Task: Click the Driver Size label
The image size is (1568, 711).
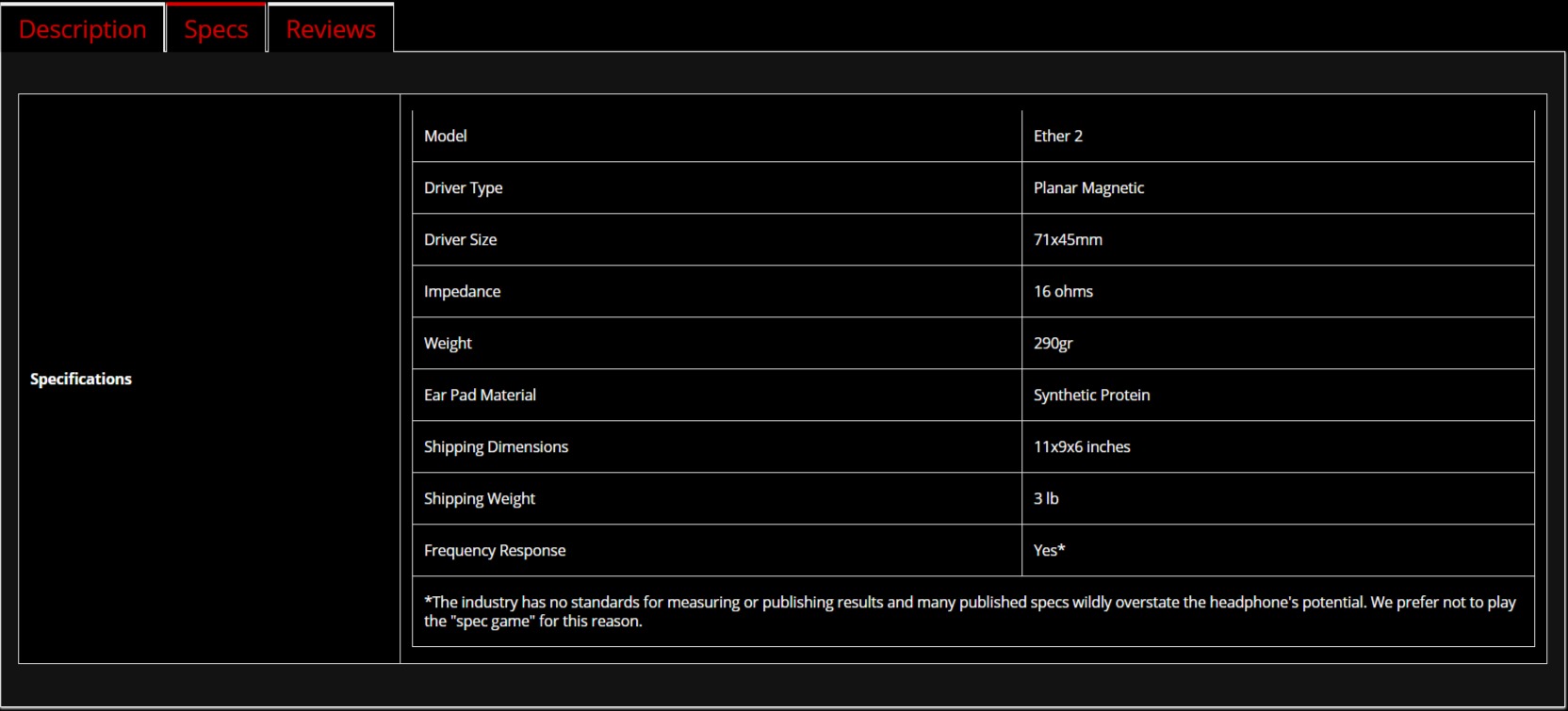Action: [x=461, y=239]
